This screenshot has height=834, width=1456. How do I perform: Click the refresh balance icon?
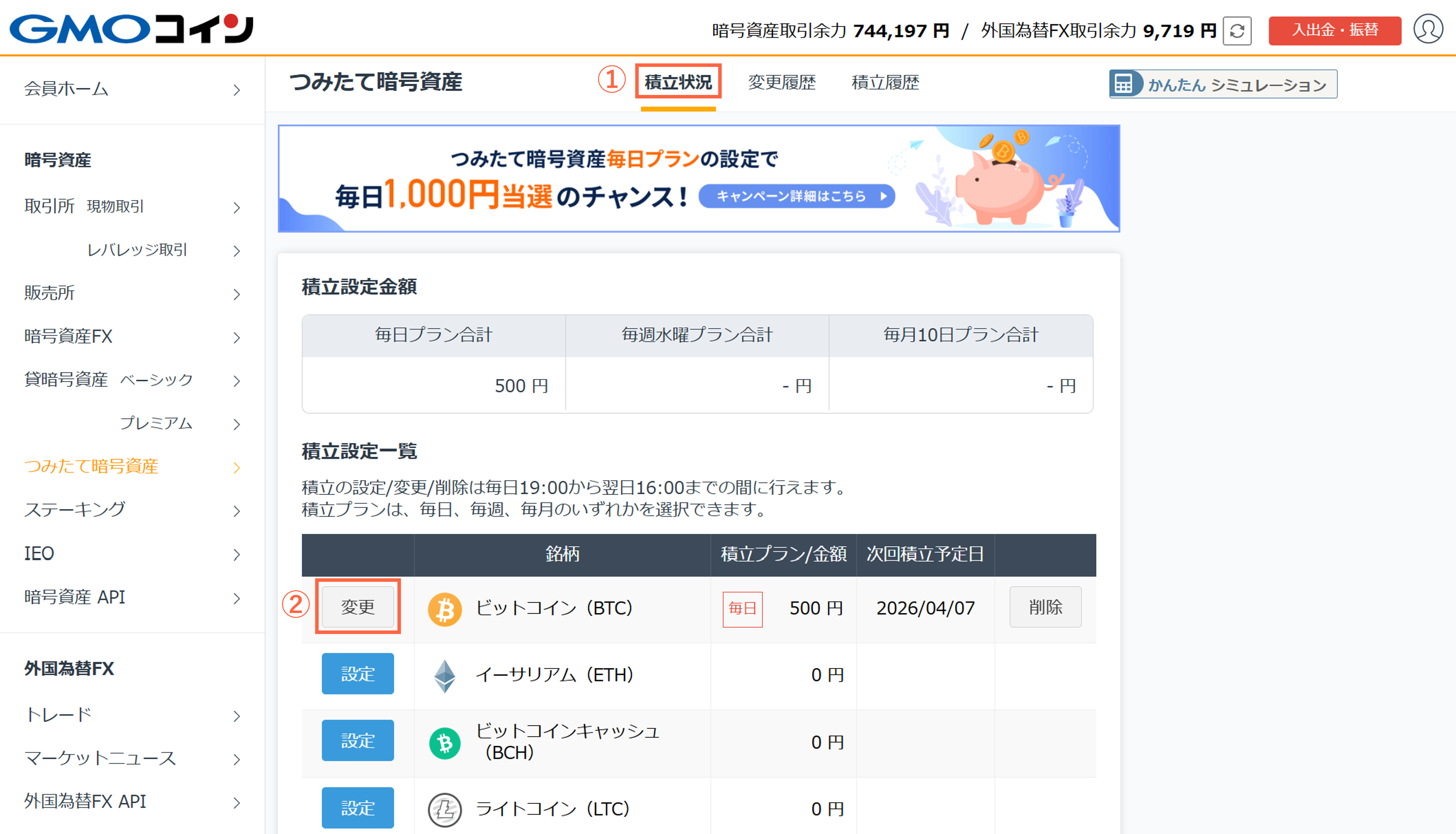click(1237, 31)
